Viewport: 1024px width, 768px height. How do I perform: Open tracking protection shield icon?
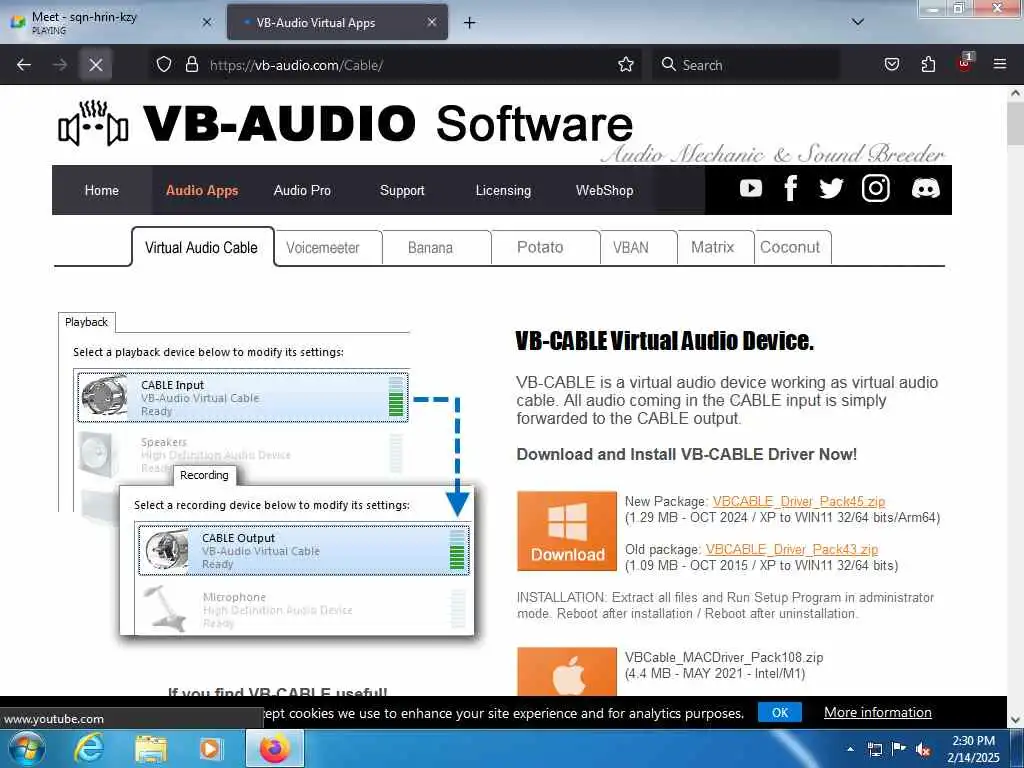tap(164, 65)
